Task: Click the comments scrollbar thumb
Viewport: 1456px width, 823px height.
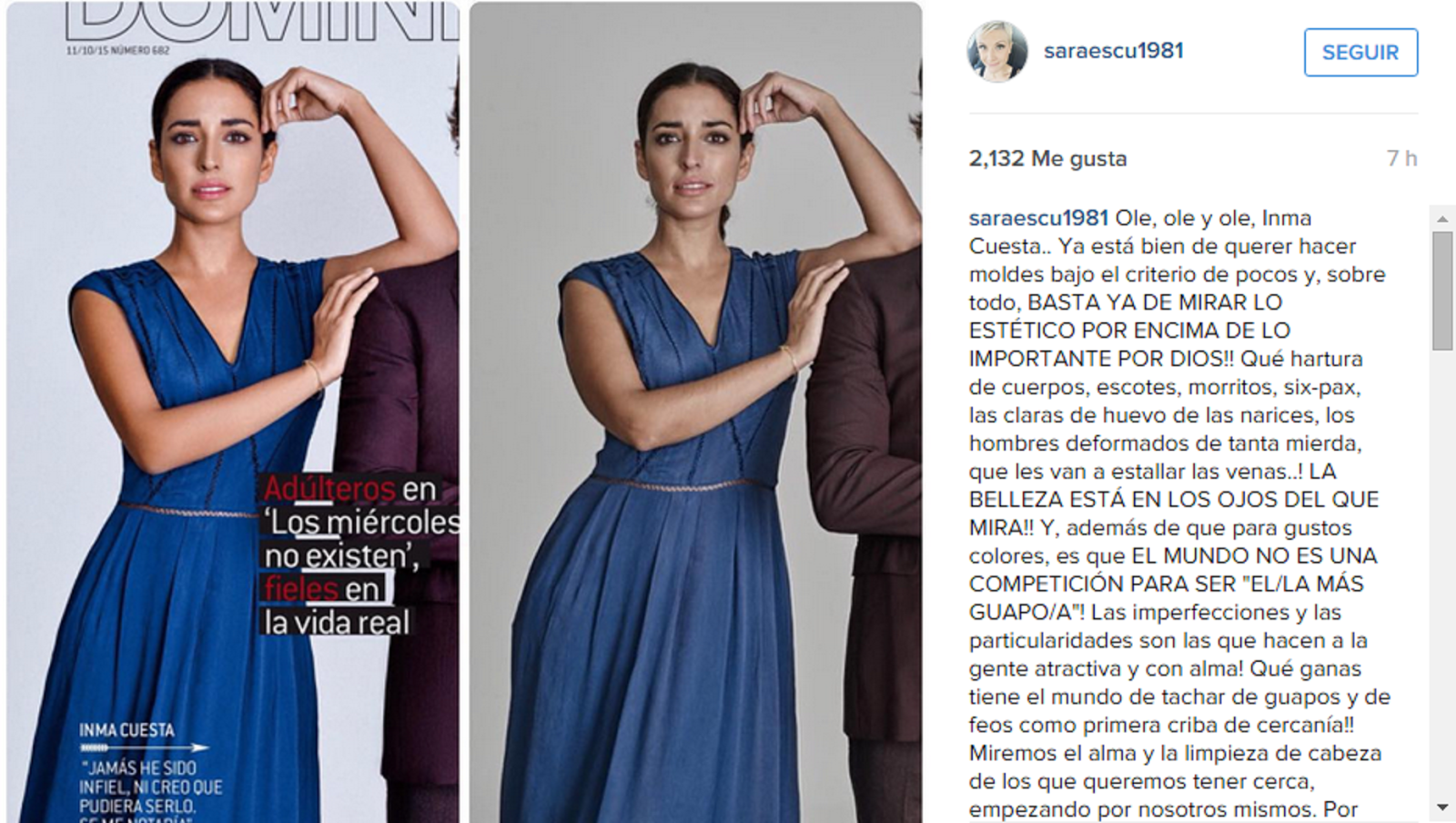Action: [x=1442, y=290]
